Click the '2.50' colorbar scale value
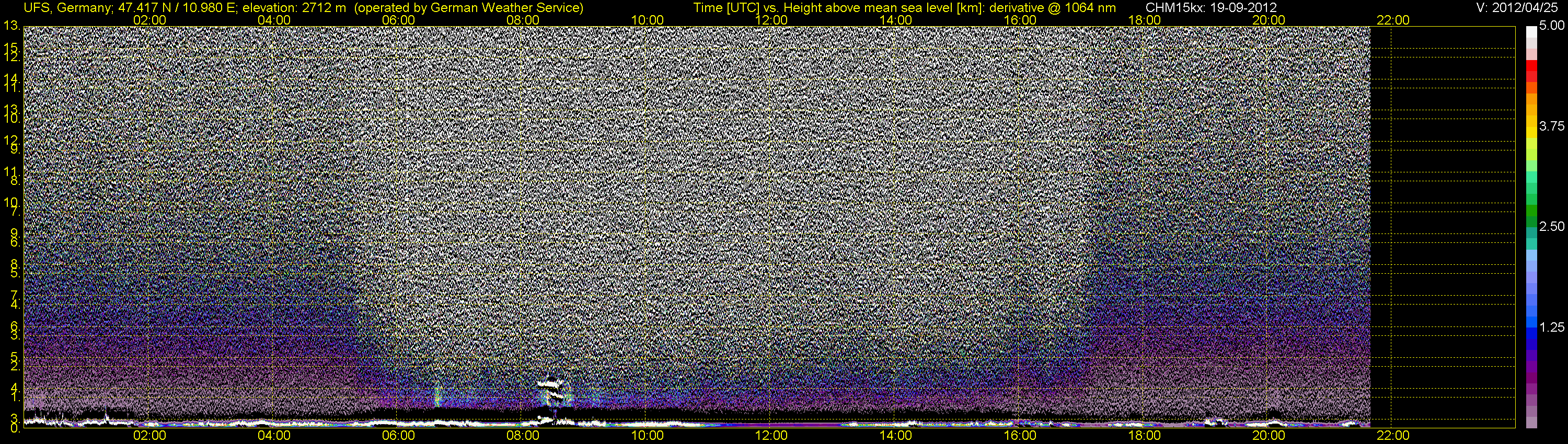This screenshot has height=444, width=1568. pos(1552,226)
